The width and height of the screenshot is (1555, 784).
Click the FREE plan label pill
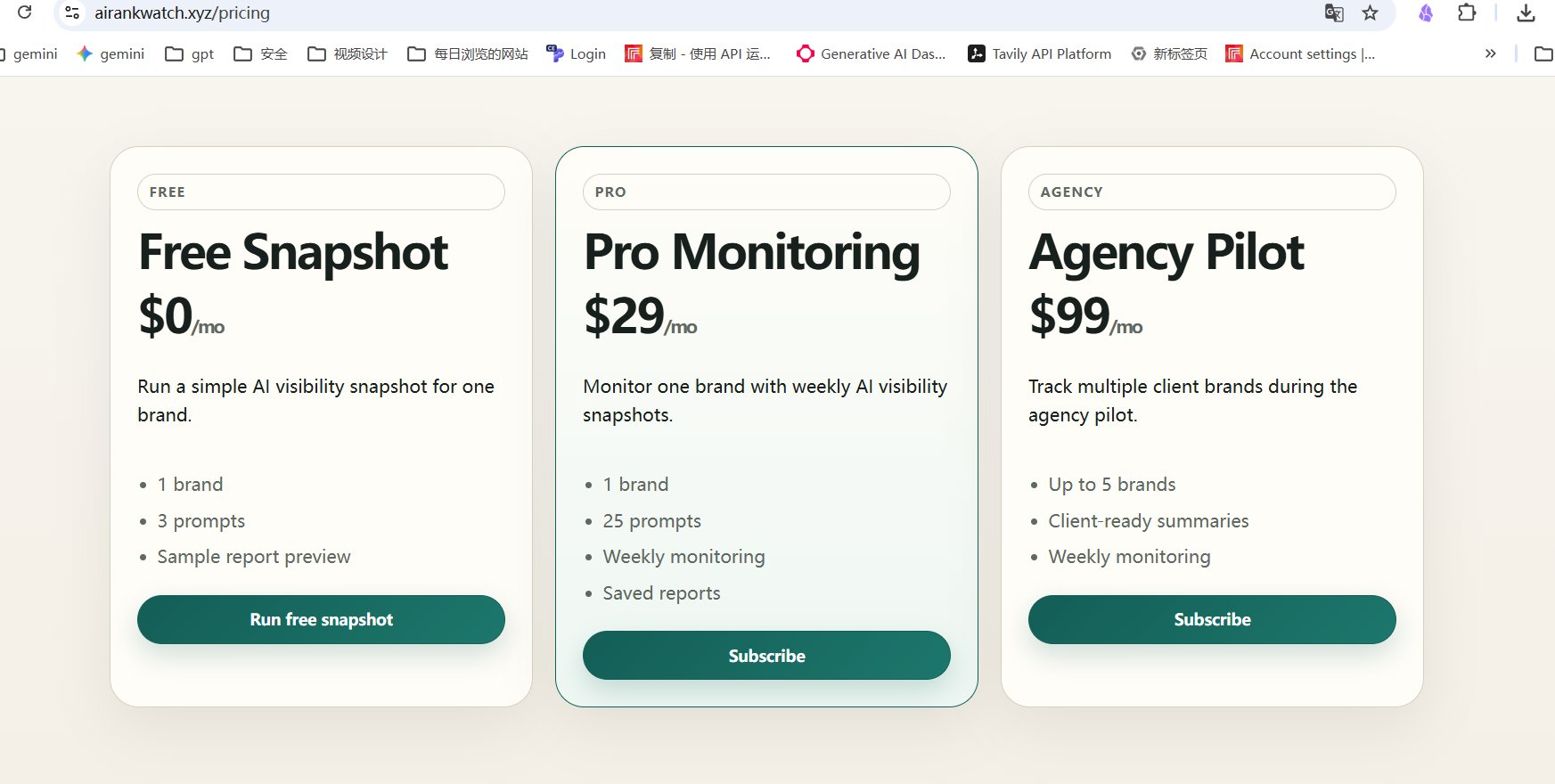(x=321, y=192)
